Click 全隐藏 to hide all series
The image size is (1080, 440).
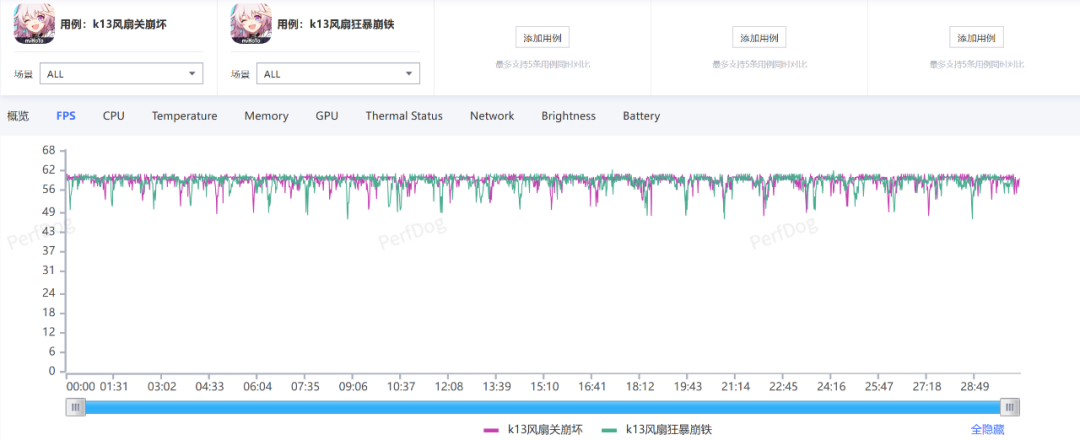coord(989,429)
